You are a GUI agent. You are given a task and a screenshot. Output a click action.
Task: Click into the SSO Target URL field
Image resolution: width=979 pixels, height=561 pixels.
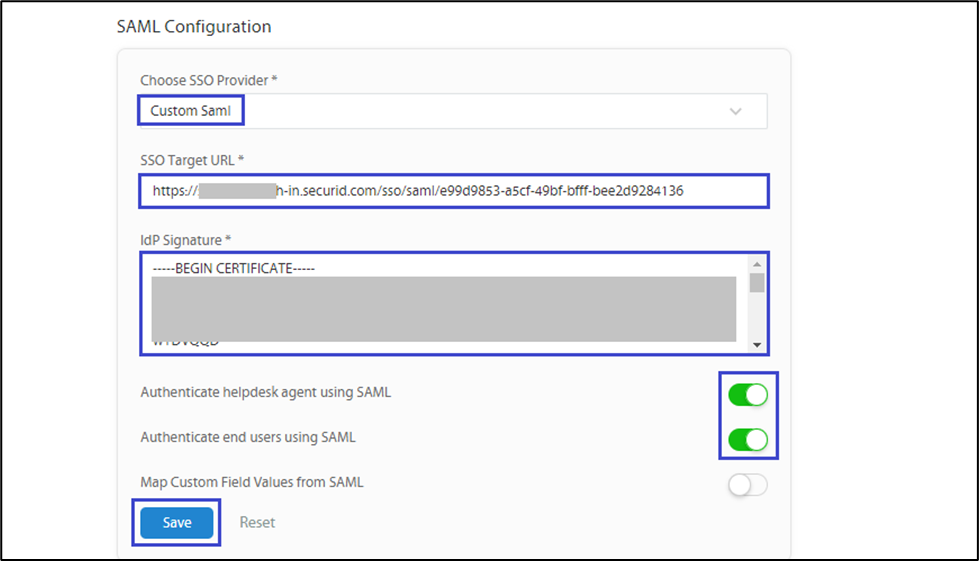click(453, 190)
